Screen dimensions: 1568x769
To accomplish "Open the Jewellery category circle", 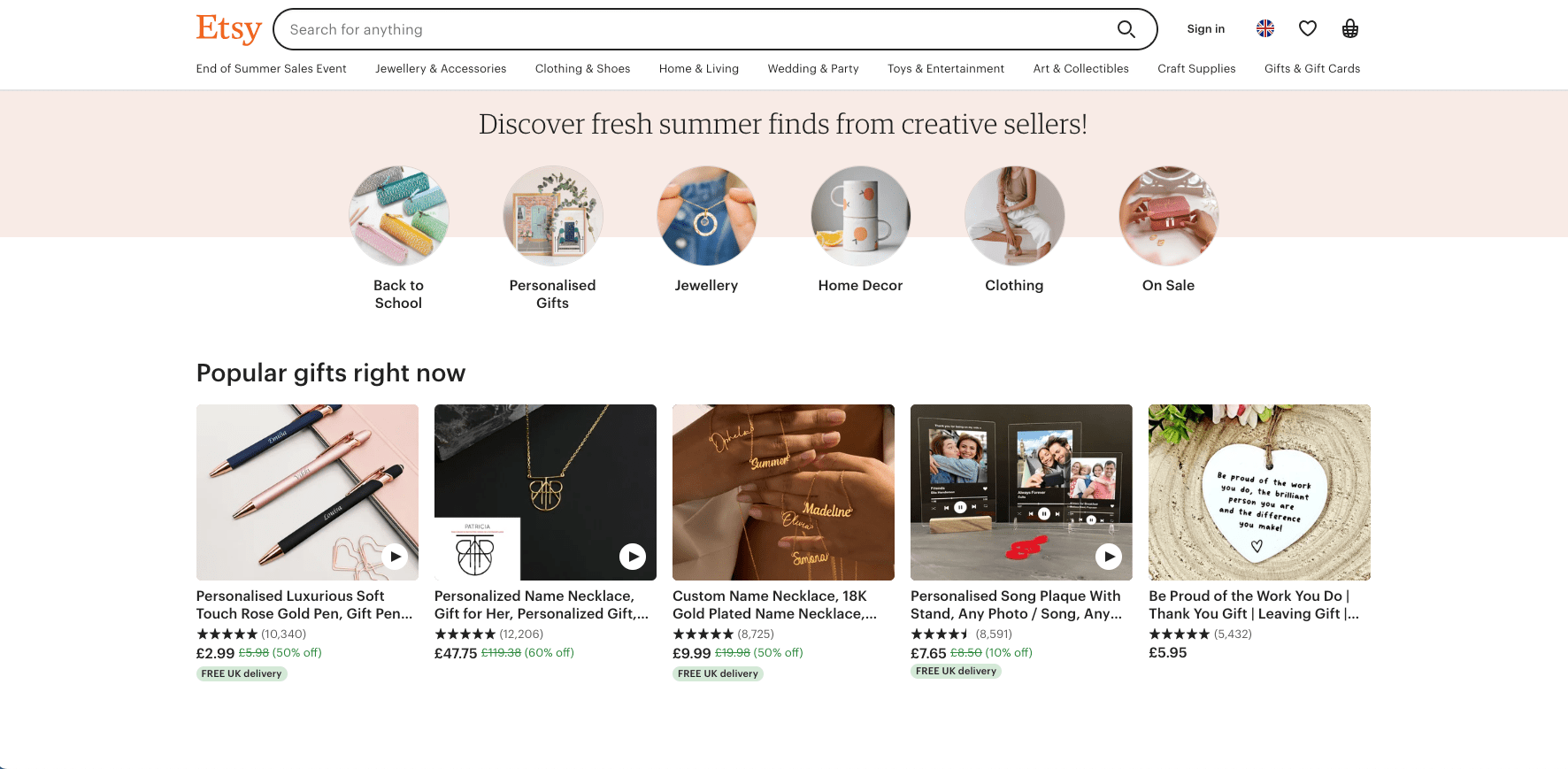I will pyautogui.click(x=706, y=216).
